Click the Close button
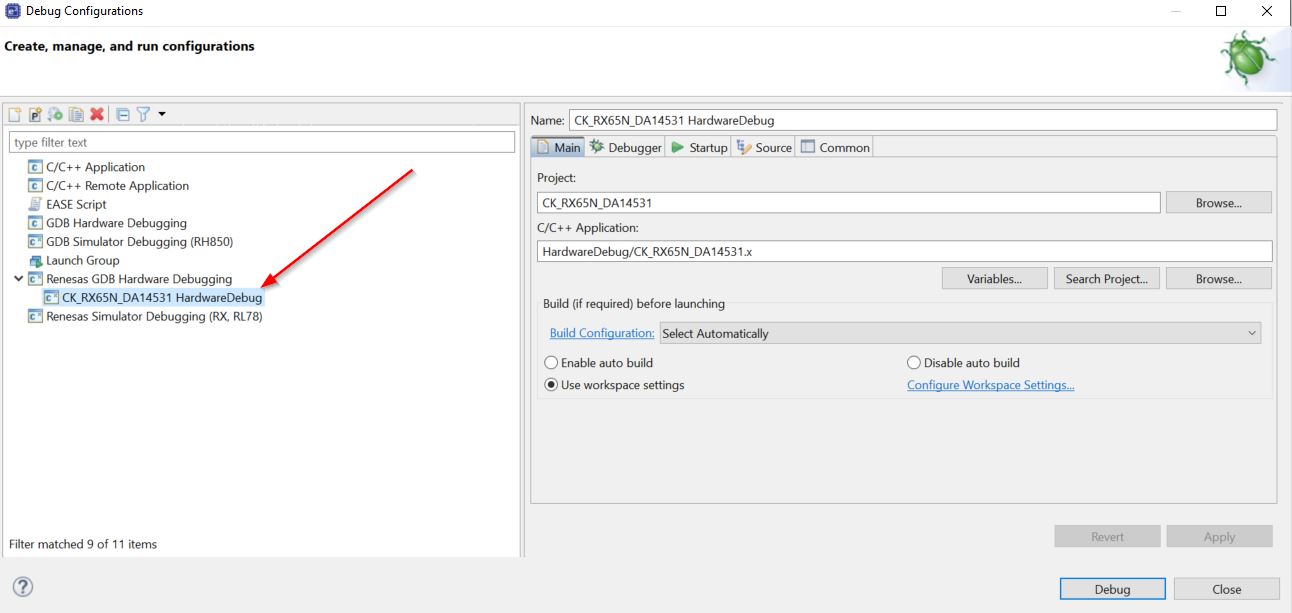The image size is (1292, 613). (1226, 589)
